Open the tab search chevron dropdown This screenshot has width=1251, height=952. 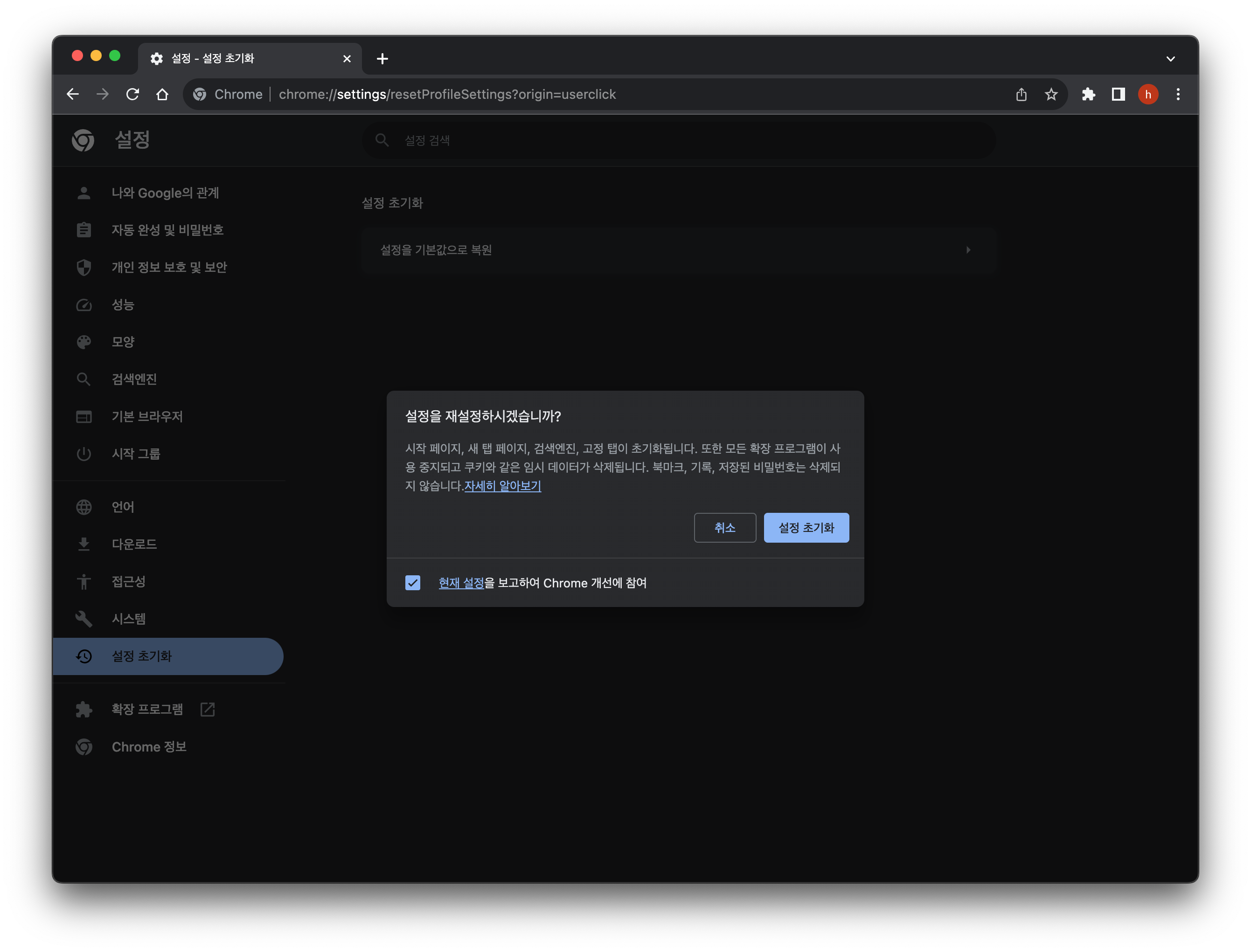coord(1170,59)
